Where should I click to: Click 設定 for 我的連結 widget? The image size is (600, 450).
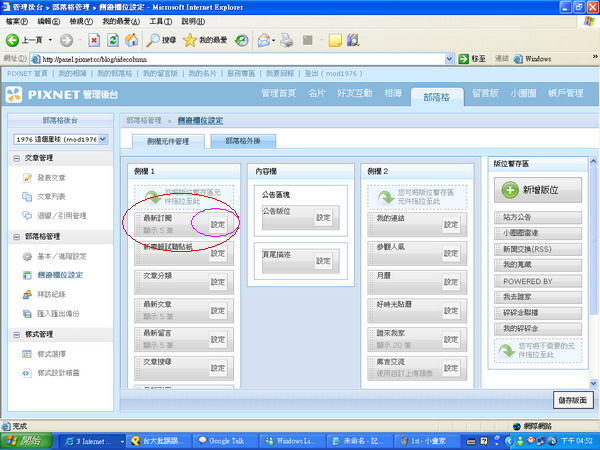coord(451,224)
